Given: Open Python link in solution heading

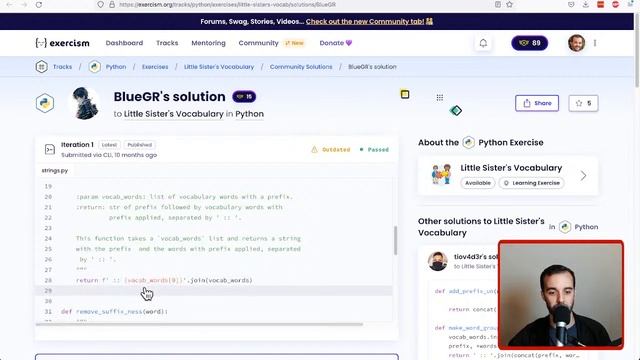Looking at the screenshot, I should (249, 114).
